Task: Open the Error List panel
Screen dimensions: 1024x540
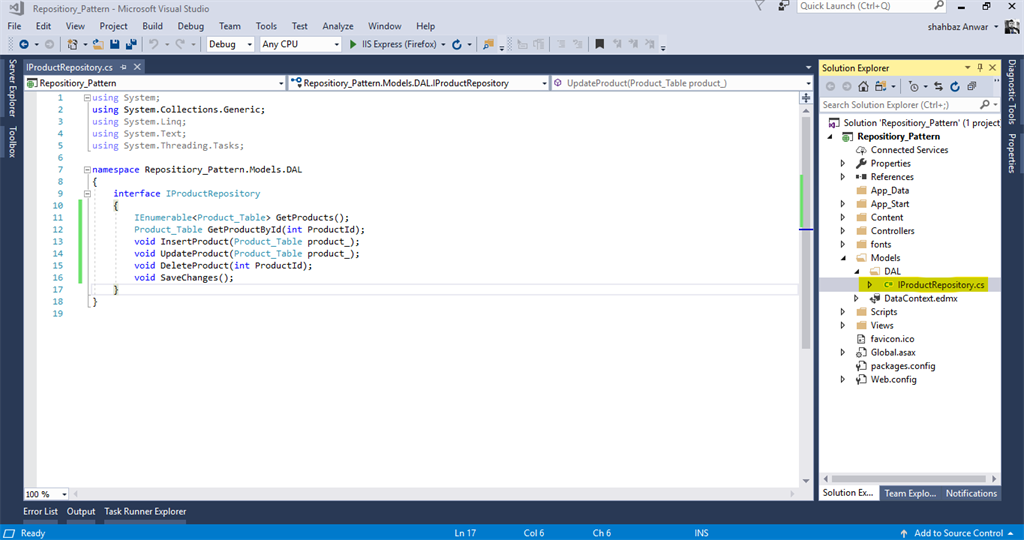Action: point(40,512)
